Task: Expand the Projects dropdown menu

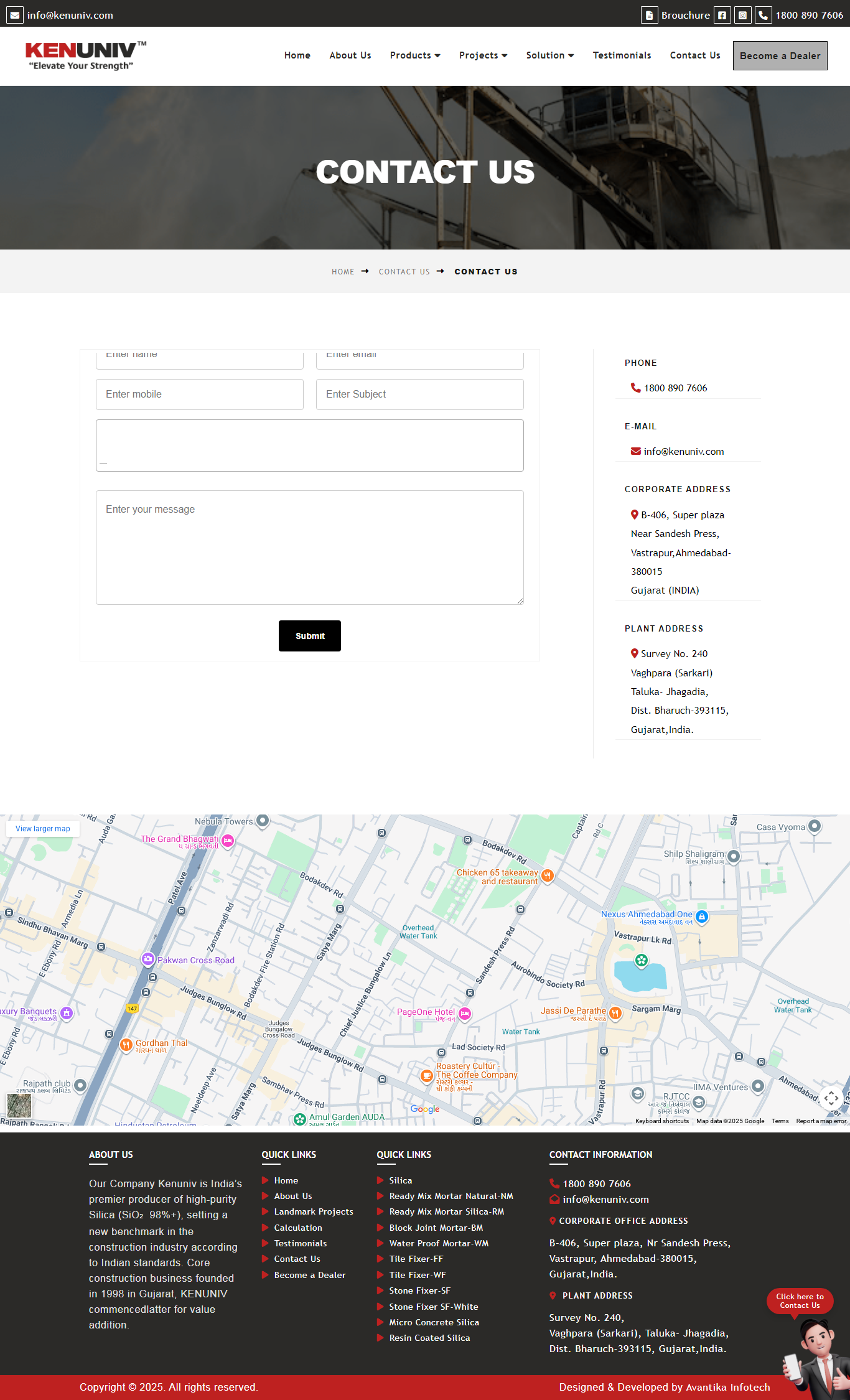Action: [x=483, y=55]
